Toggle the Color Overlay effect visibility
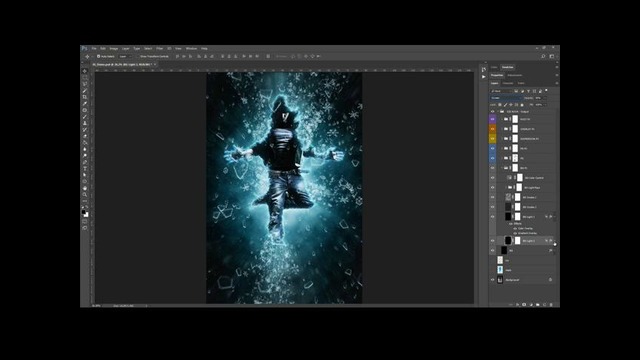Viewport: 640px width, 360px height. (515, 229)
